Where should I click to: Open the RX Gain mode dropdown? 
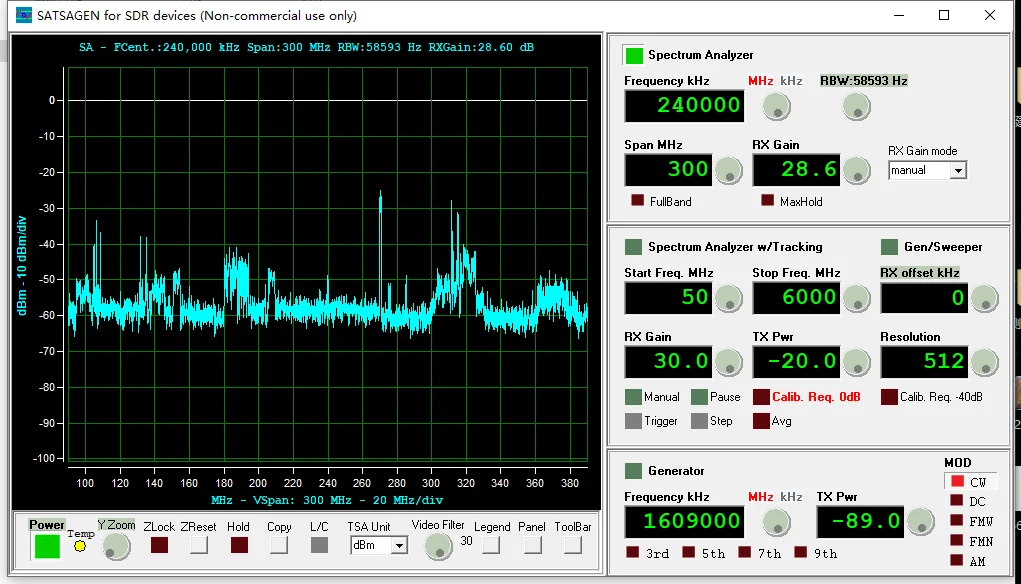click(927, 170)
